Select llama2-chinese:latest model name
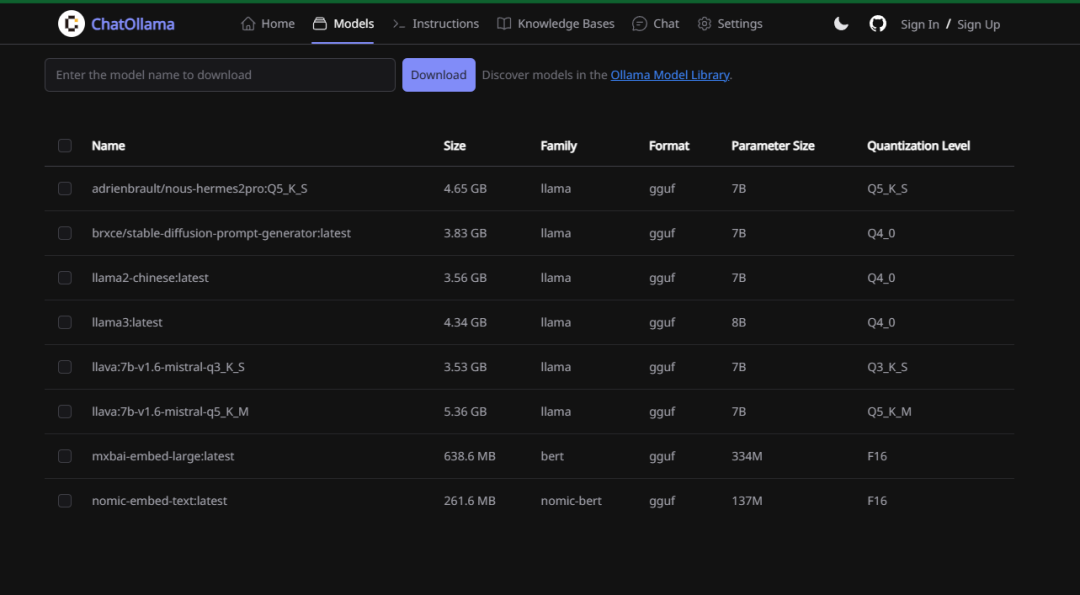Image resolution: width=1080 pixels, height=595 pixels. pyautogui.click(x=150, y=278)
